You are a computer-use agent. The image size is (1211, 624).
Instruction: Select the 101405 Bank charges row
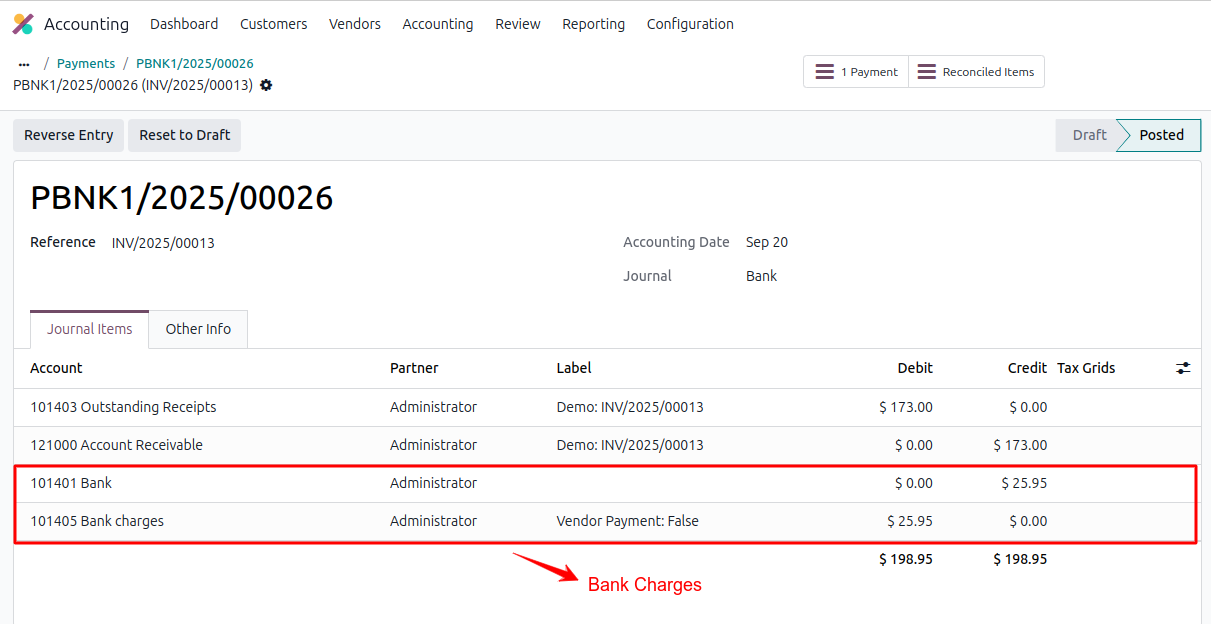[96, 520]
